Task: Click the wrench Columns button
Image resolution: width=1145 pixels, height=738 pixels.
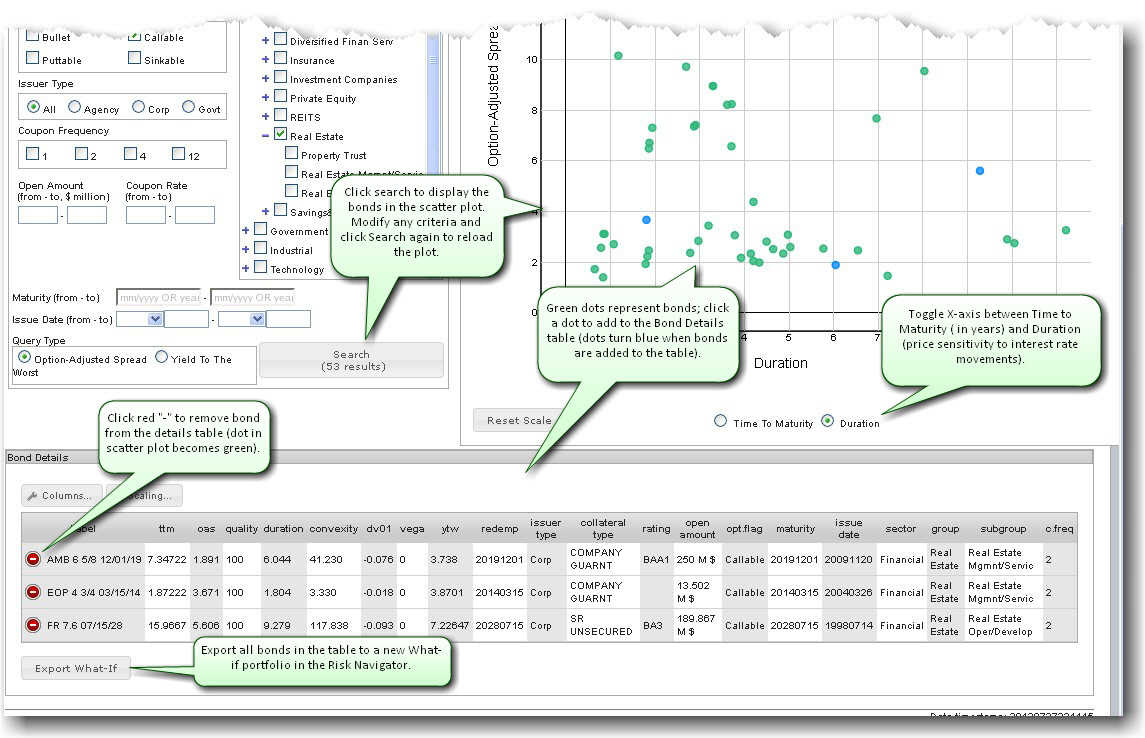Action: point(59,495)
